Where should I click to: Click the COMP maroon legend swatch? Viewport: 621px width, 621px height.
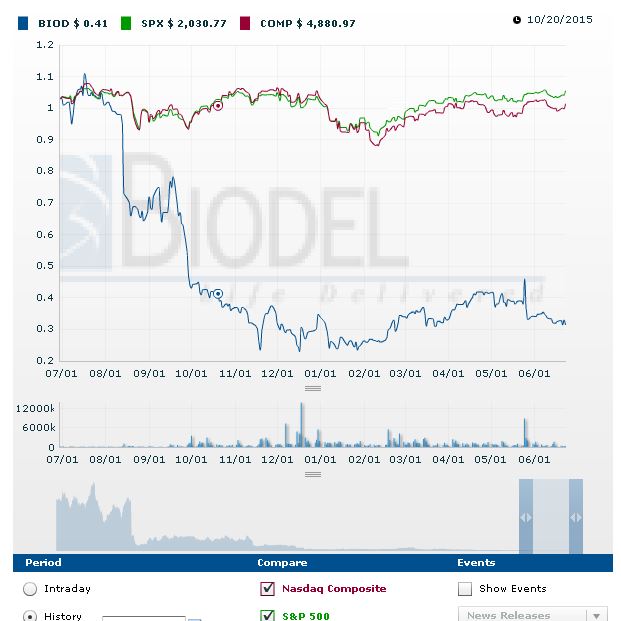[x=243, y=20]
